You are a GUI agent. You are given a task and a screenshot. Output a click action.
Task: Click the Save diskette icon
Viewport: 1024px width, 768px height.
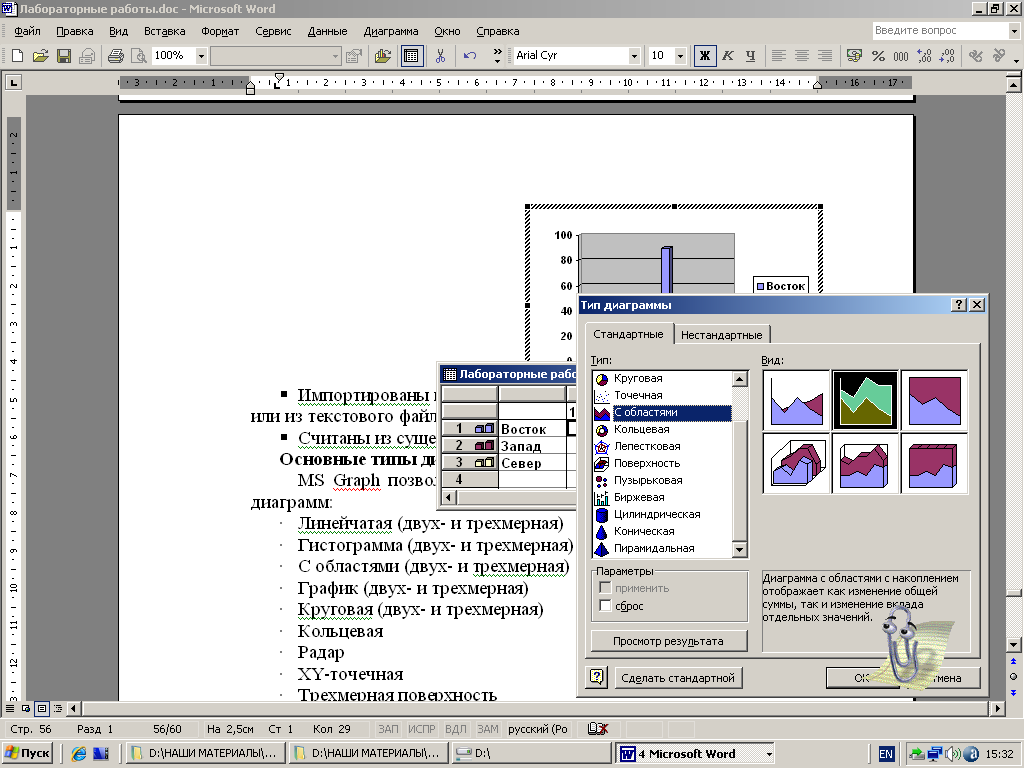(63, 56)
